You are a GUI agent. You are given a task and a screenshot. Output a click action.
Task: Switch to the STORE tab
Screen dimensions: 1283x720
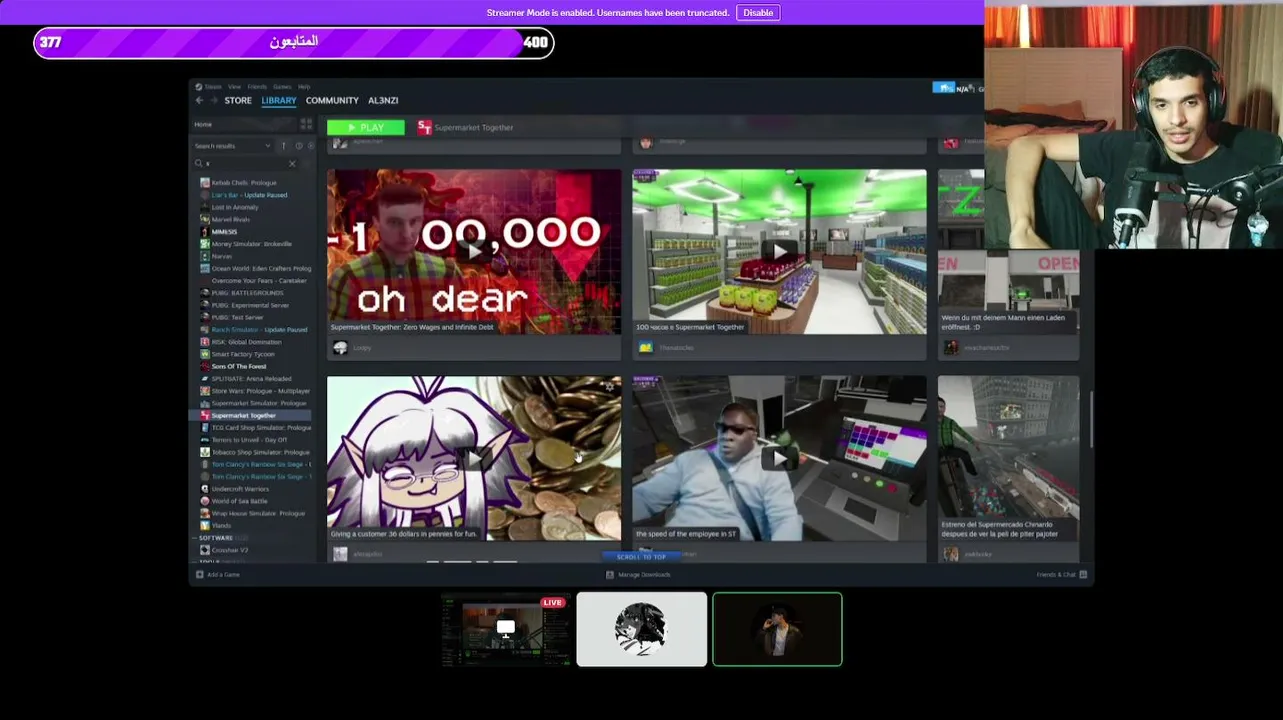(x=238, y=101)
